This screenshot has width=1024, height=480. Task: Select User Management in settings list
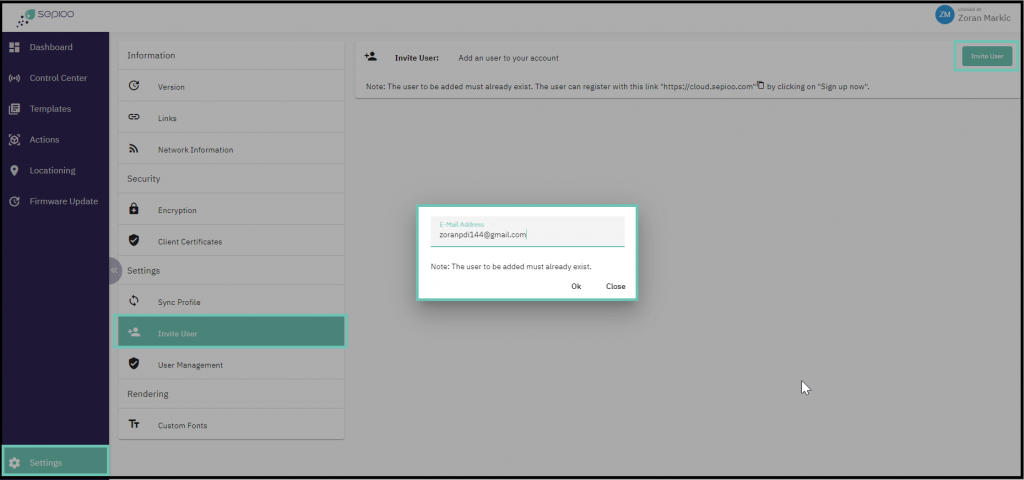[x=190, y=365]
